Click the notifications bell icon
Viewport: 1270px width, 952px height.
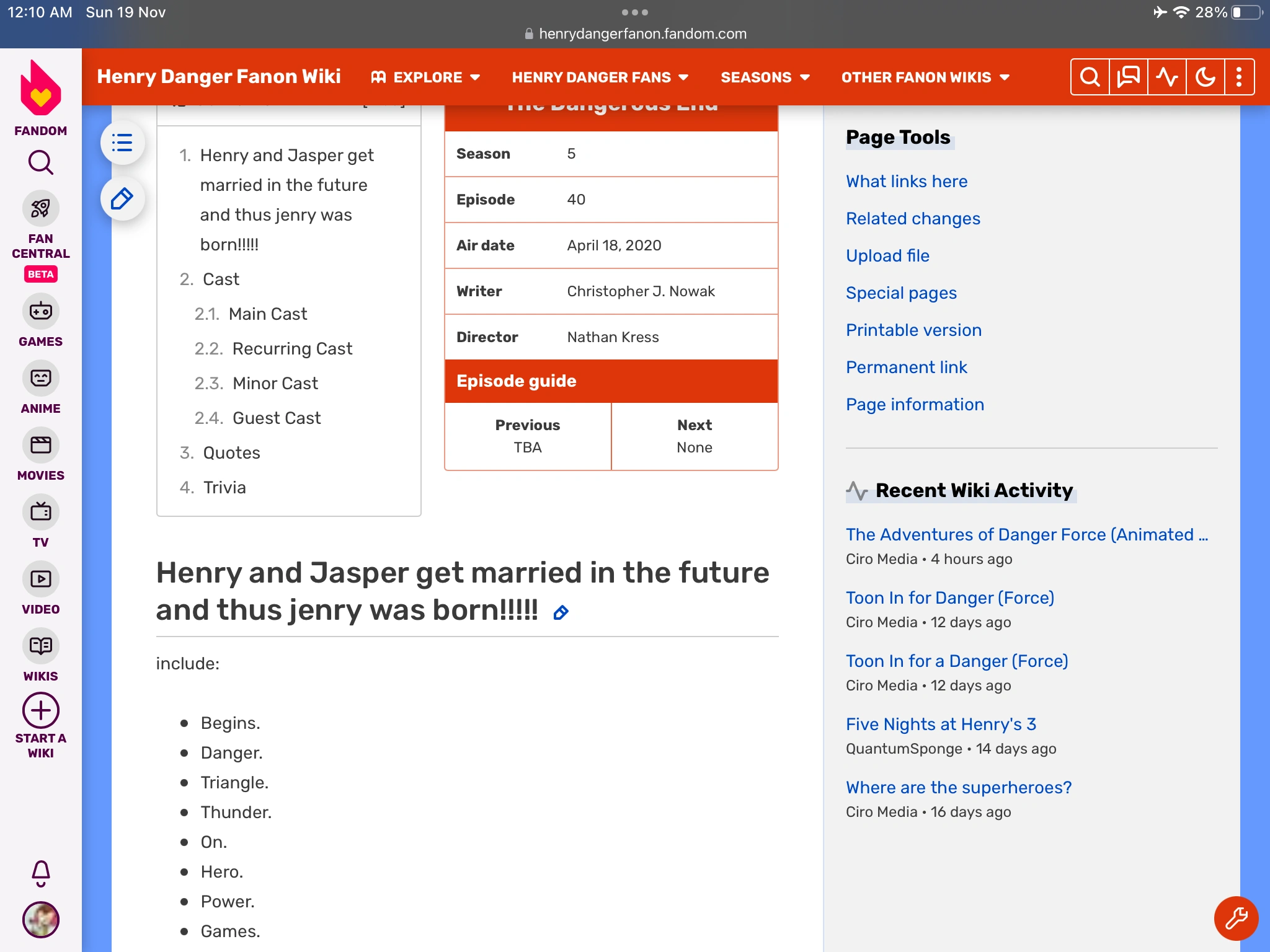click(x=41, y=873)
